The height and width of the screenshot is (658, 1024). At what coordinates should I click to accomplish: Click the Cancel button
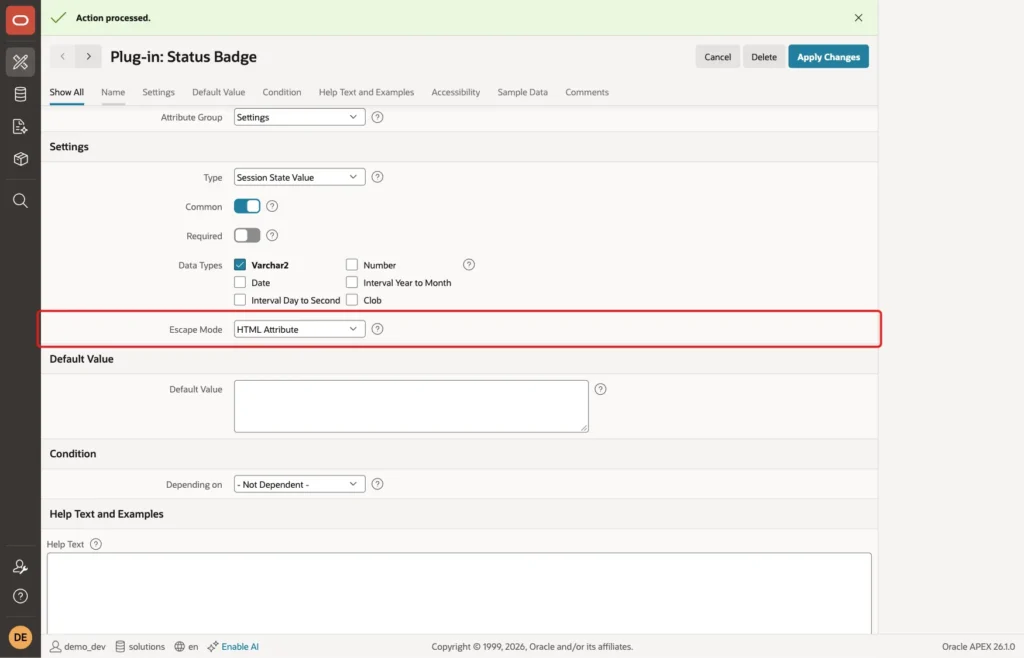717,57
